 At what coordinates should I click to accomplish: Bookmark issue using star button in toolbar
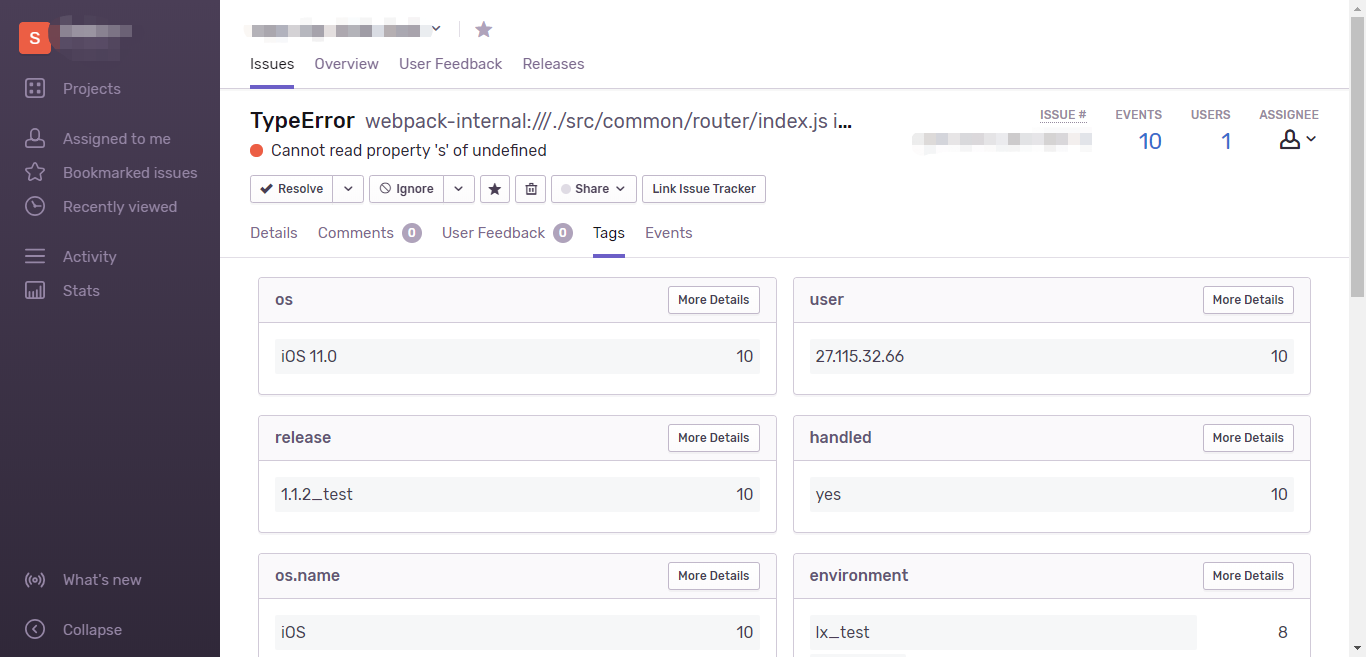[494, 189]
